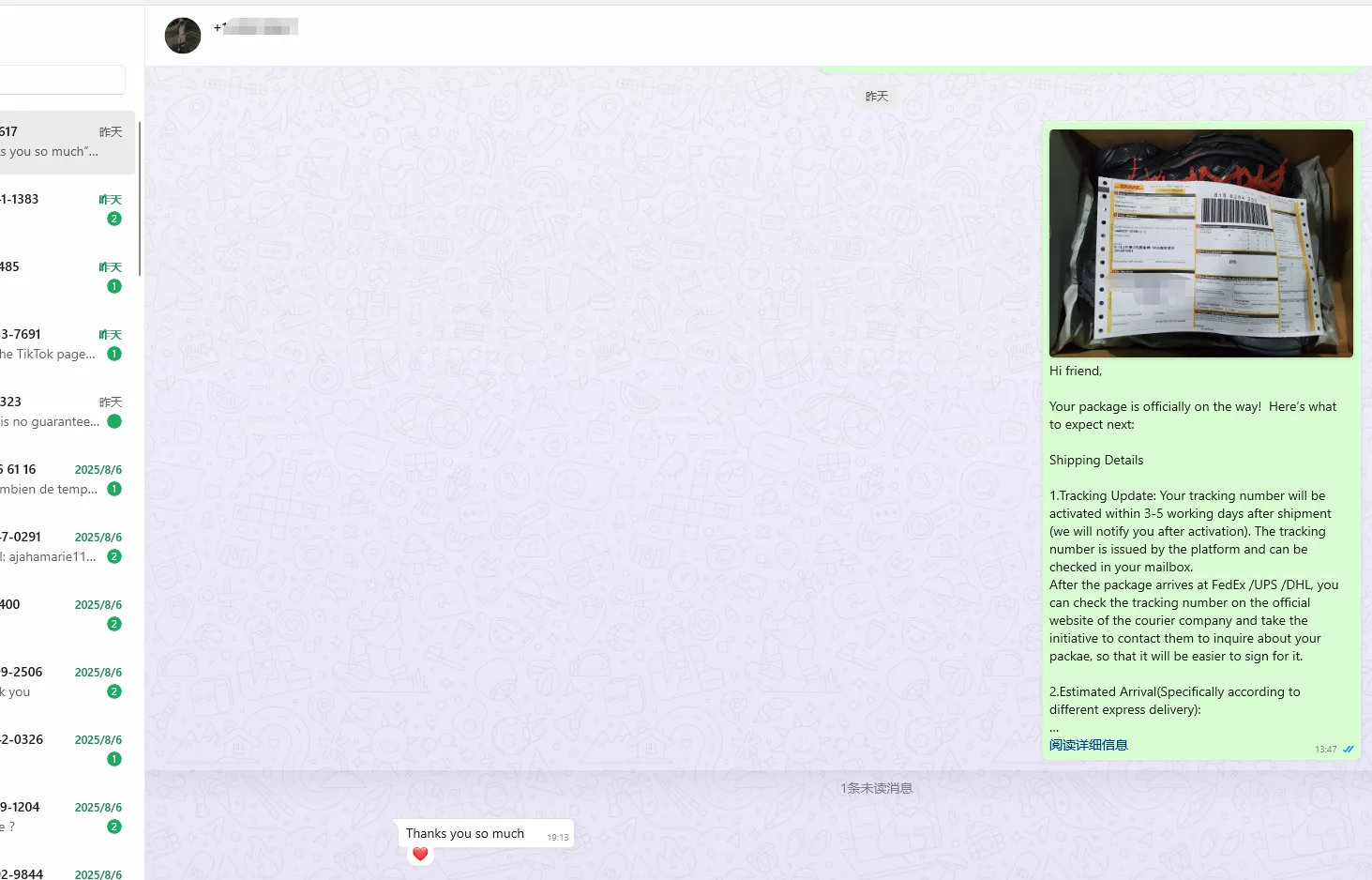This screenshot has width=1372, height=880.
Task: Open the chat ending in 2-0326
Action: click(56, 750)
